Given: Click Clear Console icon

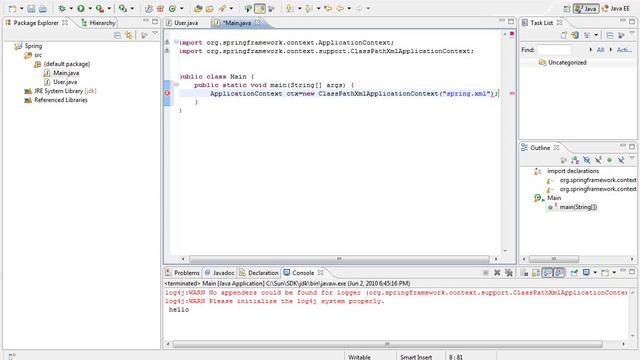Looking at the screenshot, I should 524,273.
